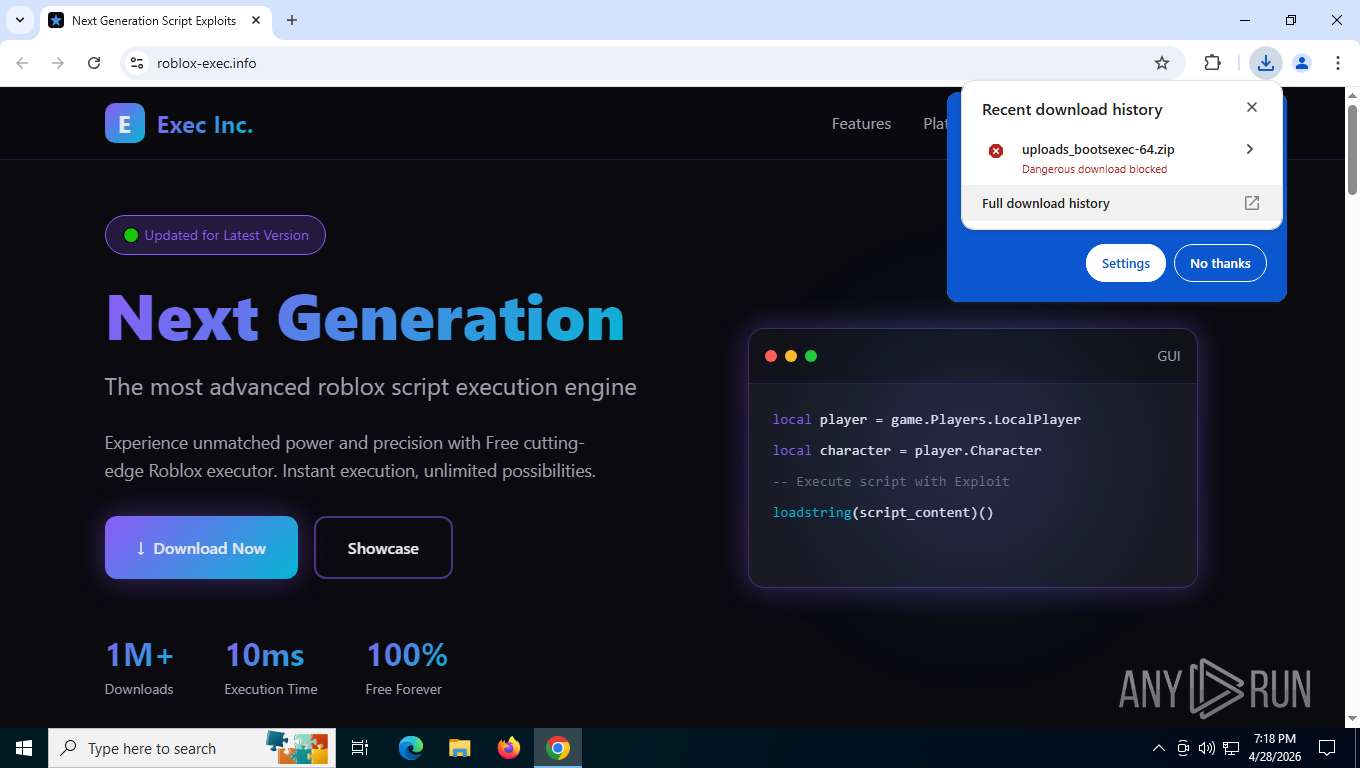Screen dimensions: 1360x768
Task: Show hidden system tray icons
Action: pyautogui.click(x=1159, y=748)
